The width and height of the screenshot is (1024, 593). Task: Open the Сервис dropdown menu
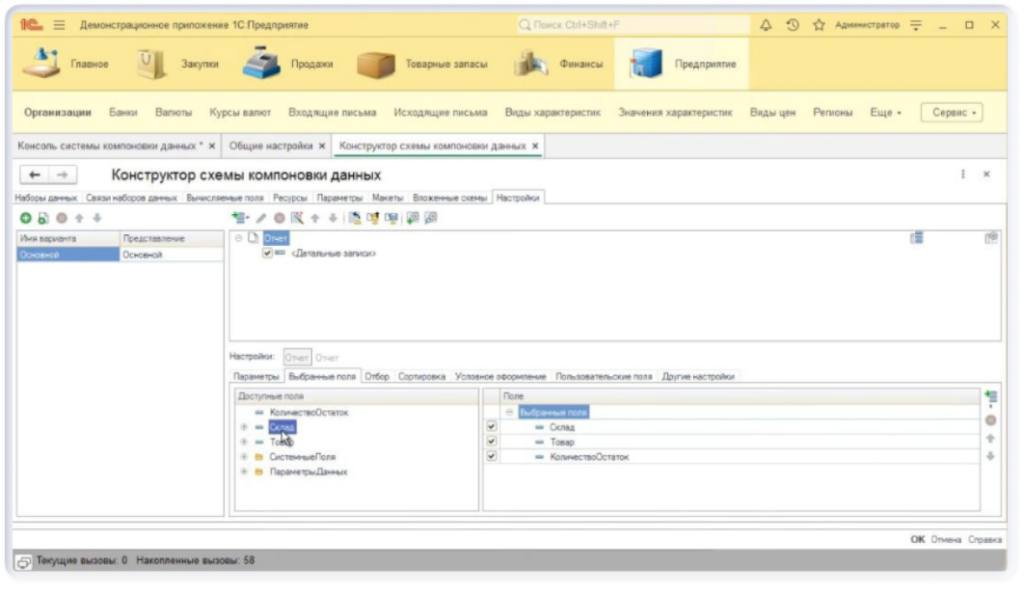pos(951,113)
